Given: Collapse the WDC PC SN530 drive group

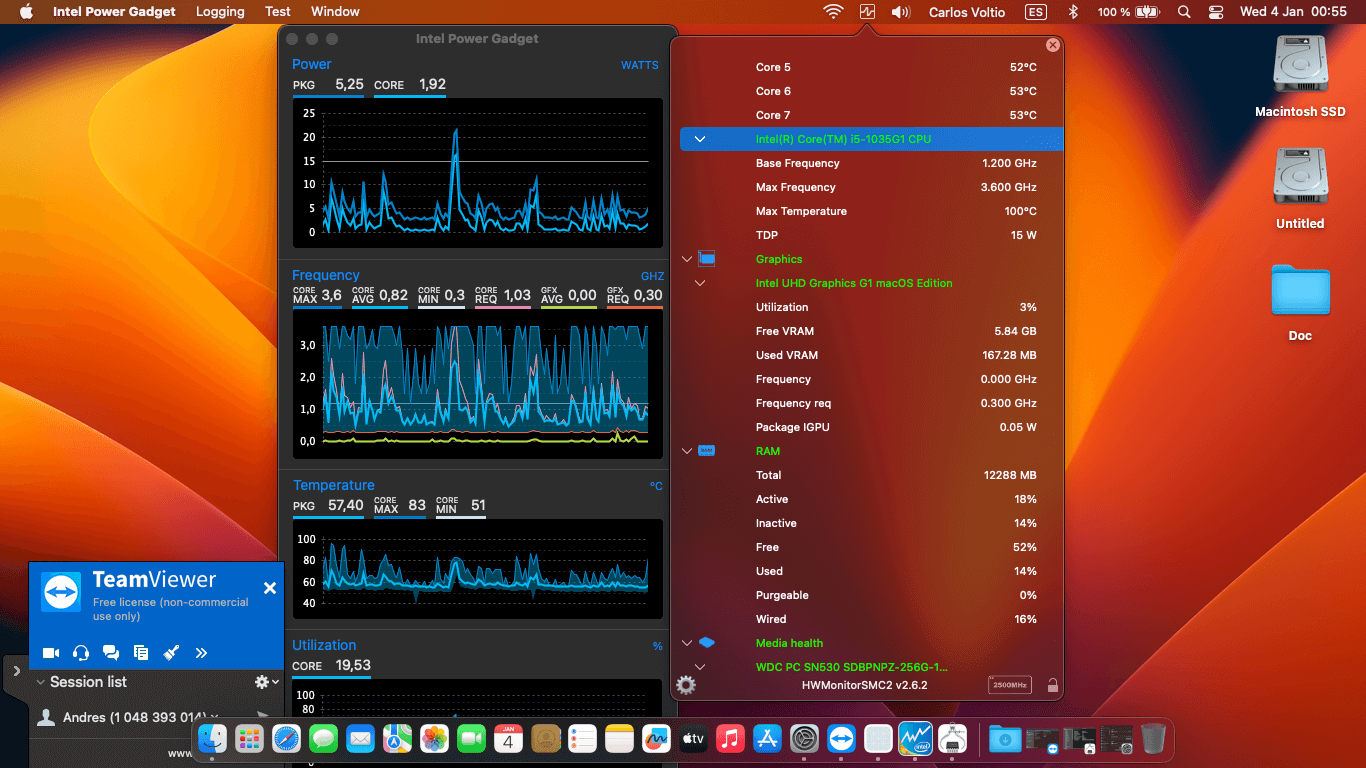Looking at the screenshot, I should click(x=700, y=667).
